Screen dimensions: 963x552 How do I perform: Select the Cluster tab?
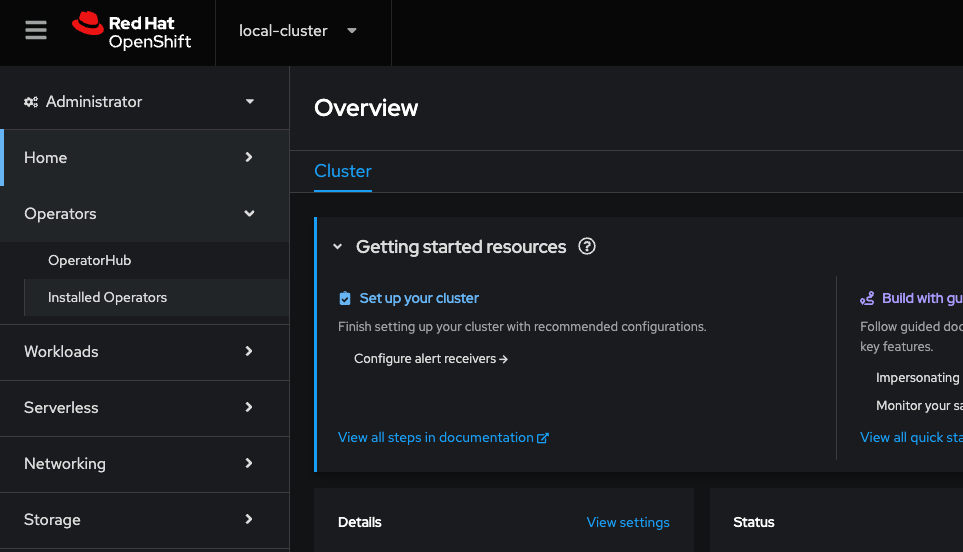(x=343, y=171)
